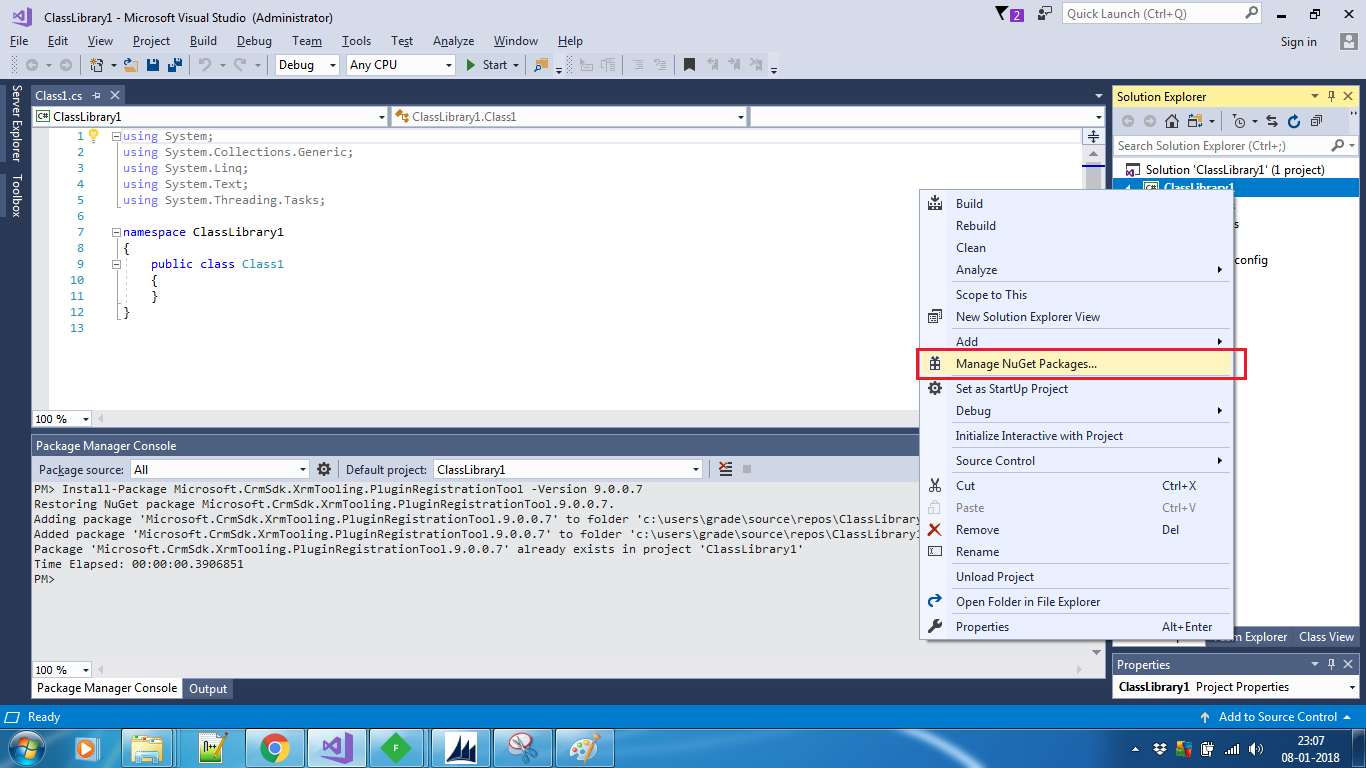Select Solution 'ClassLibrary1' tree node
This screenshot has height=768, width=1366.
[1234, 170]
